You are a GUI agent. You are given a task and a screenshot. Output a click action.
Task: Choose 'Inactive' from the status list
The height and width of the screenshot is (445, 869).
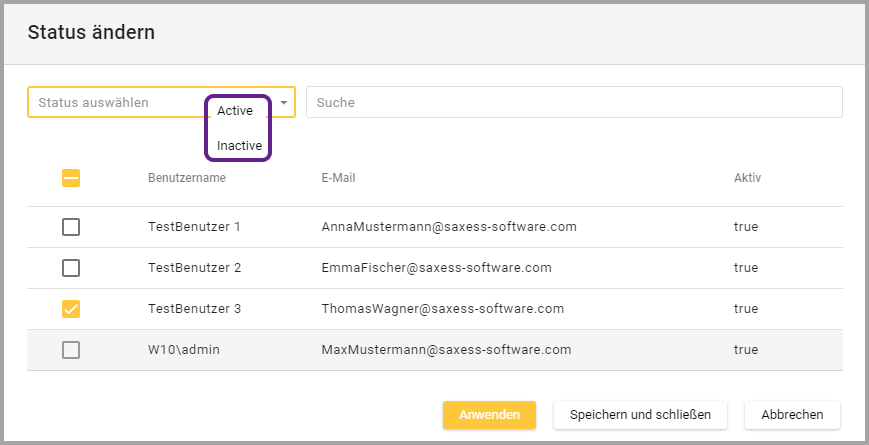click(239, 145)
